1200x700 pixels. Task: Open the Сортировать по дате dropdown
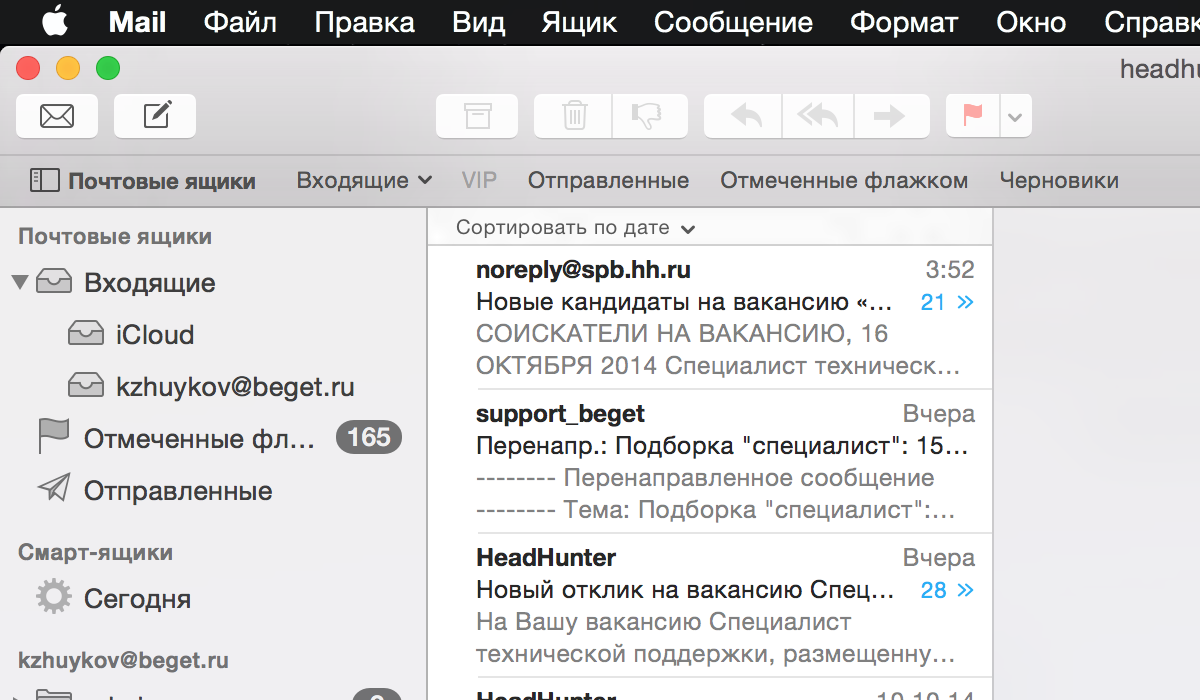tap(575, 228)
